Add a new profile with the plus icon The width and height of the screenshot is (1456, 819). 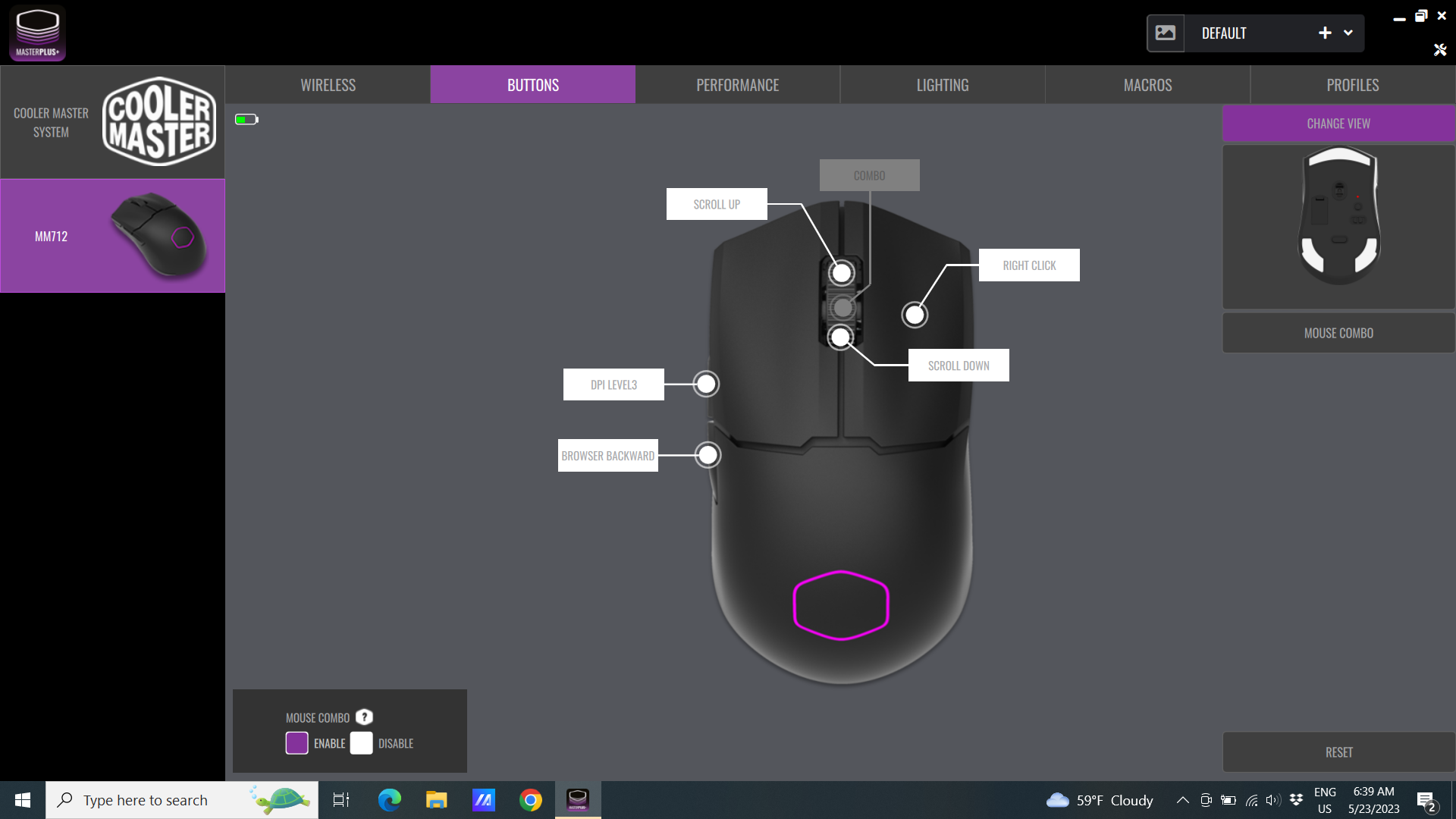pos(1324,33)
